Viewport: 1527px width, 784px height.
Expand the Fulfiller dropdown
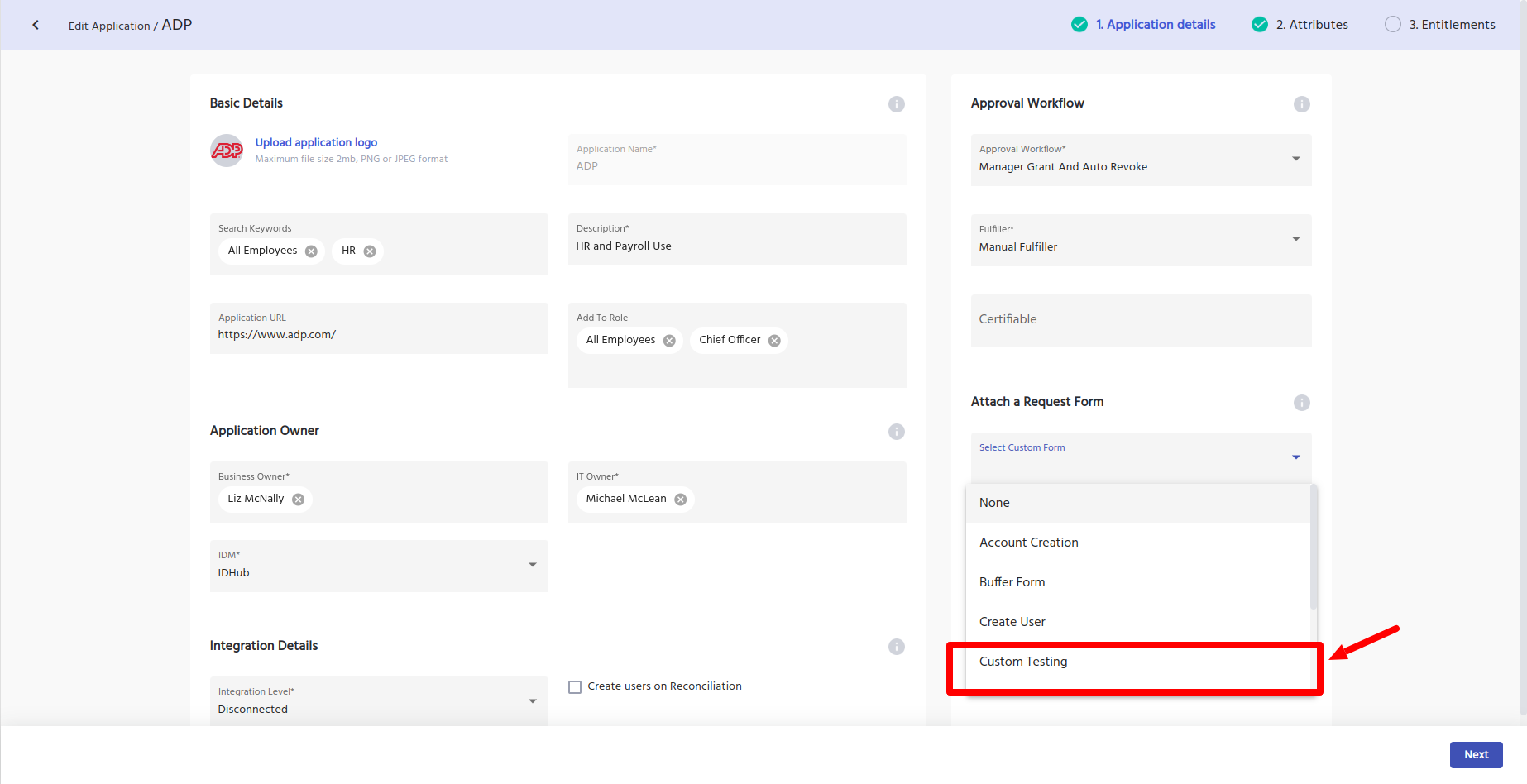click(1140, 240)
